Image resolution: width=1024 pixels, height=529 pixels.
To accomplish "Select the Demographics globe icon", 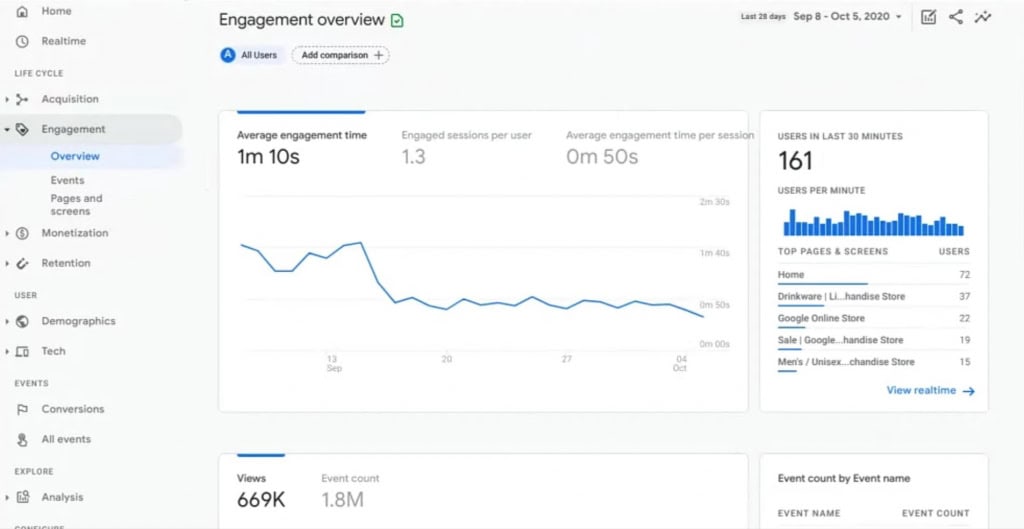I will pos(22,321).
